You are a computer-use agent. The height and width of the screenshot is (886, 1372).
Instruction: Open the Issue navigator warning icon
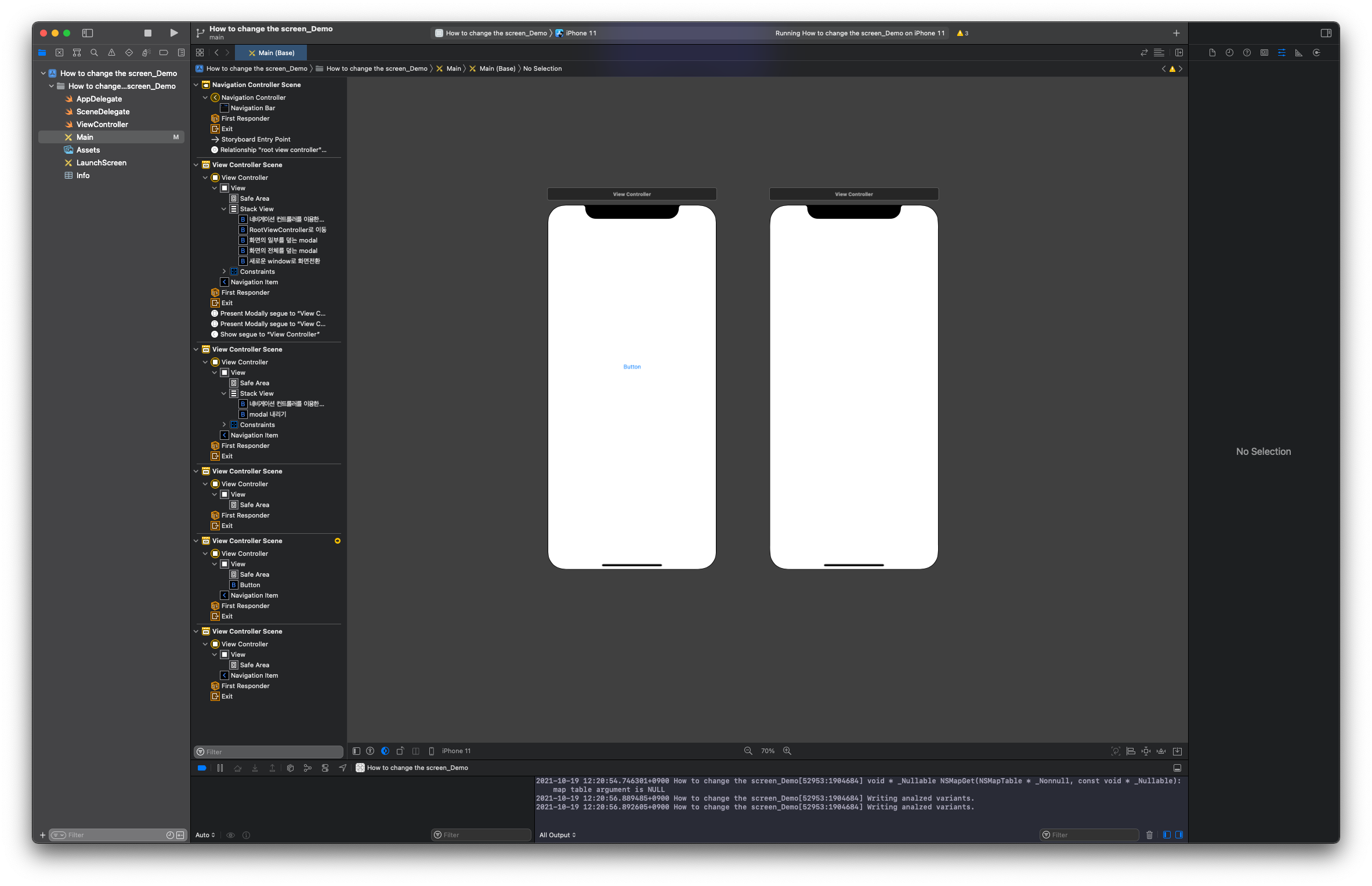click(x=111, y=53)
